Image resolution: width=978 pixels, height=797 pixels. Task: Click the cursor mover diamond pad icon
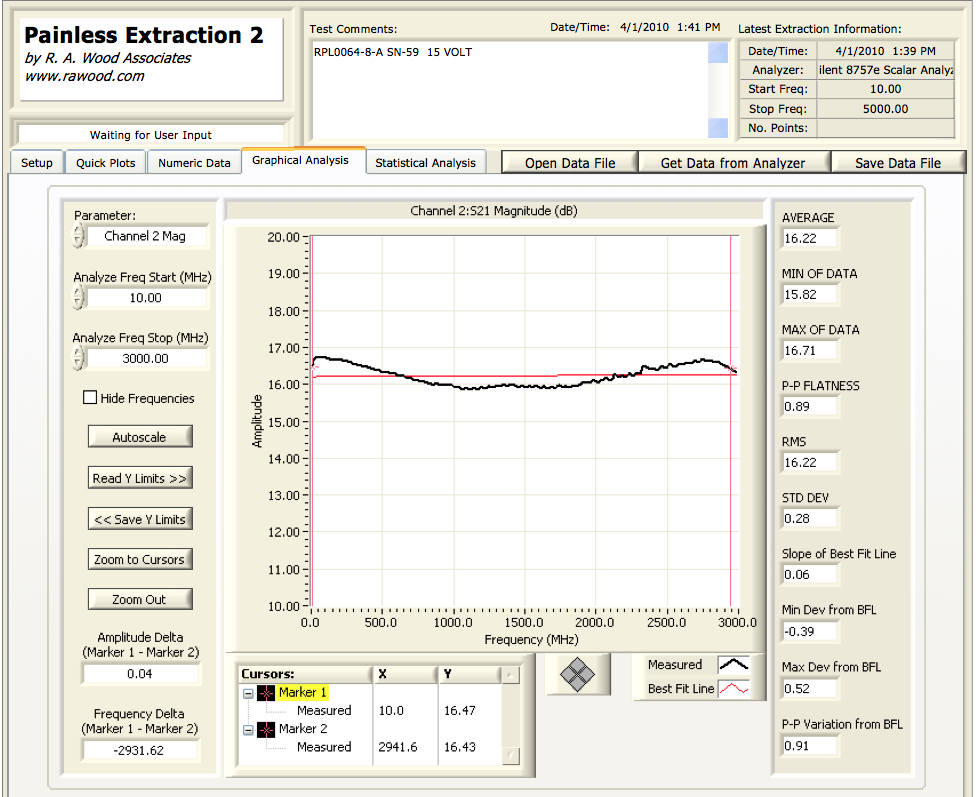pyautogui.click(x=578, y=674)
